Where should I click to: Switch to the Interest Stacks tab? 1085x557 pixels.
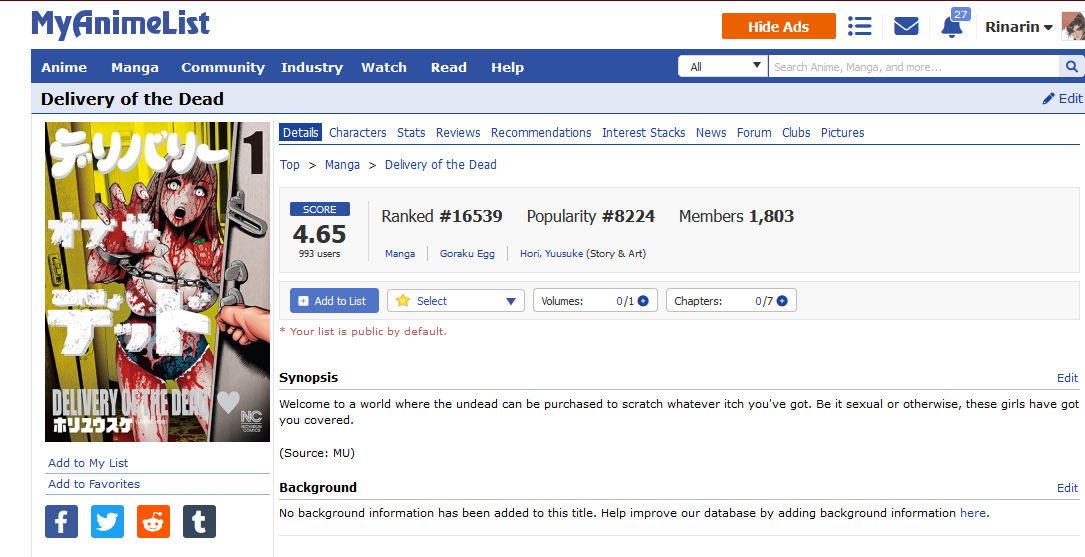(x=644, y=132)
